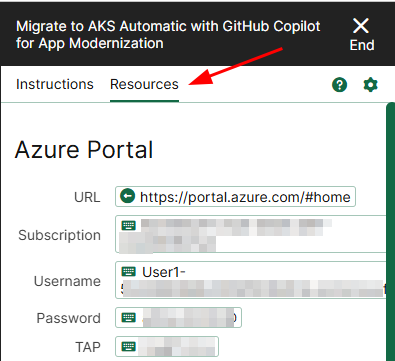
Task: Click the lab title Migrate to AKS Automatic
Action: pyautogui.click(x=168, y=35)
